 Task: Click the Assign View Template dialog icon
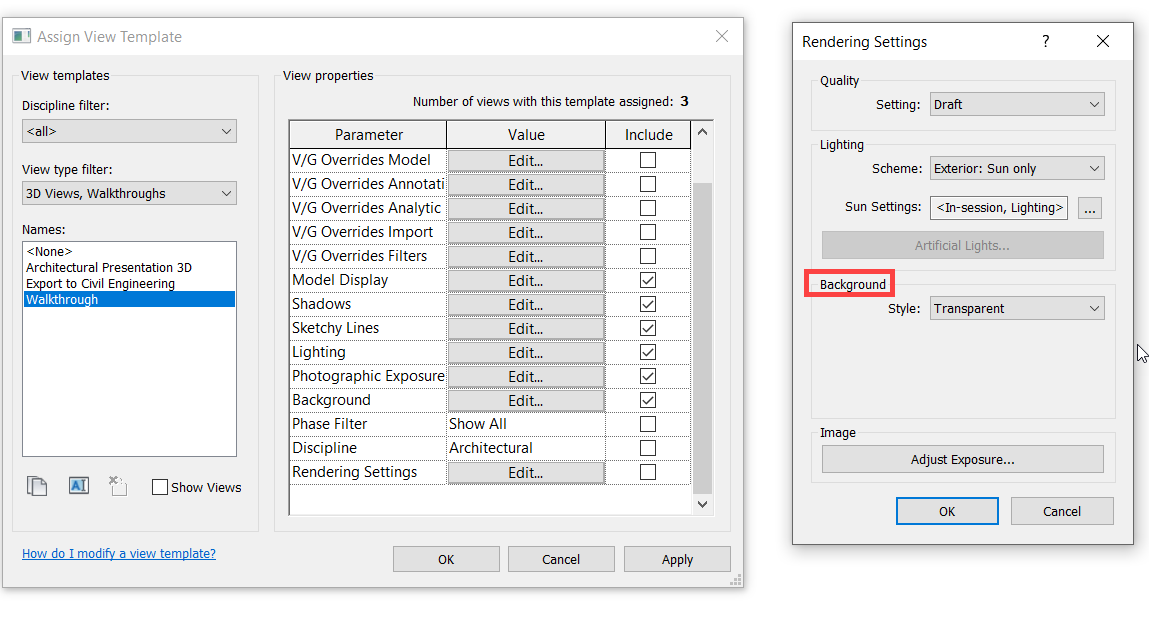click(21, 35)
